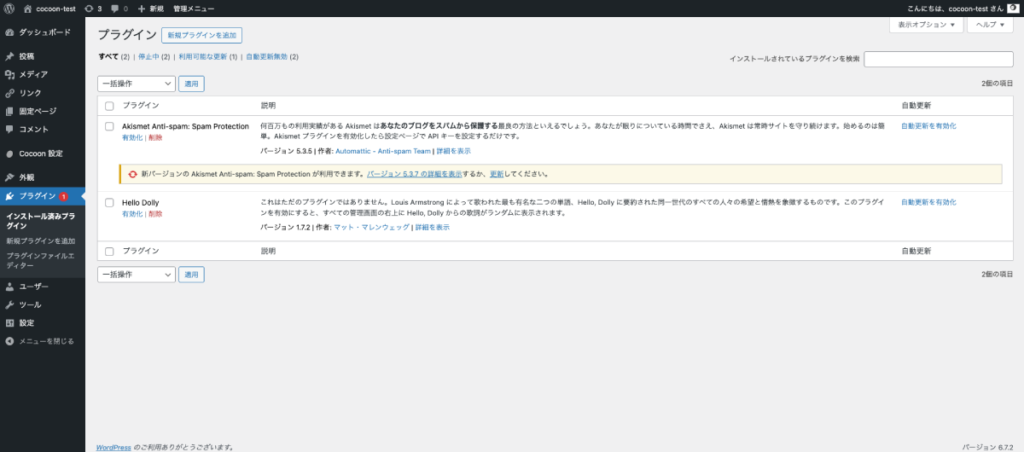The width and height of the screenshot is (1024, 452).
Task: Click the red update icon in Akismet notice
Action: point(133,174)
